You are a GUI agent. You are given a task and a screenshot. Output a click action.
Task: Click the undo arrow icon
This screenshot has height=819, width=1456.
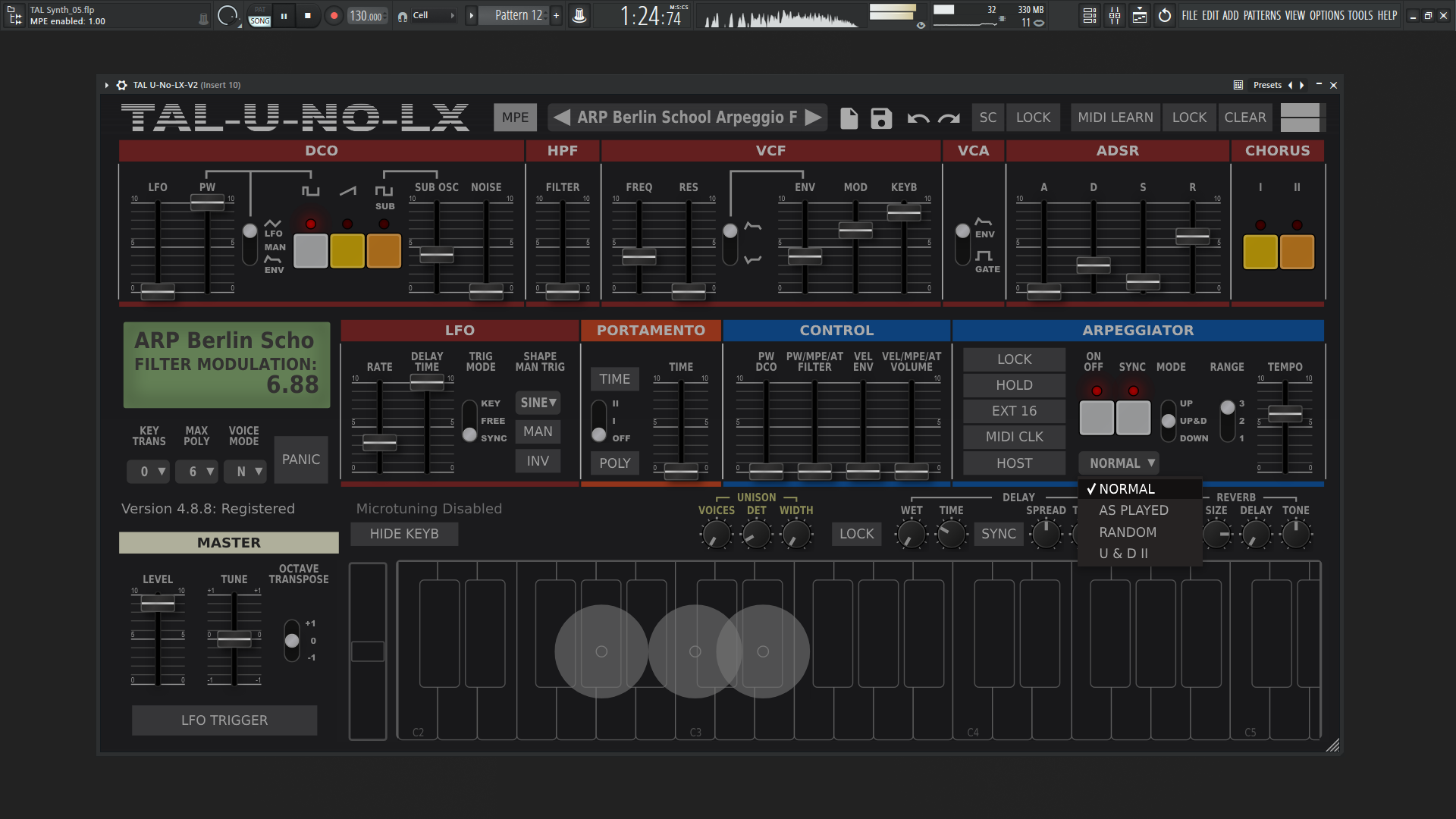pyautogui.click(x=918, y=118)
